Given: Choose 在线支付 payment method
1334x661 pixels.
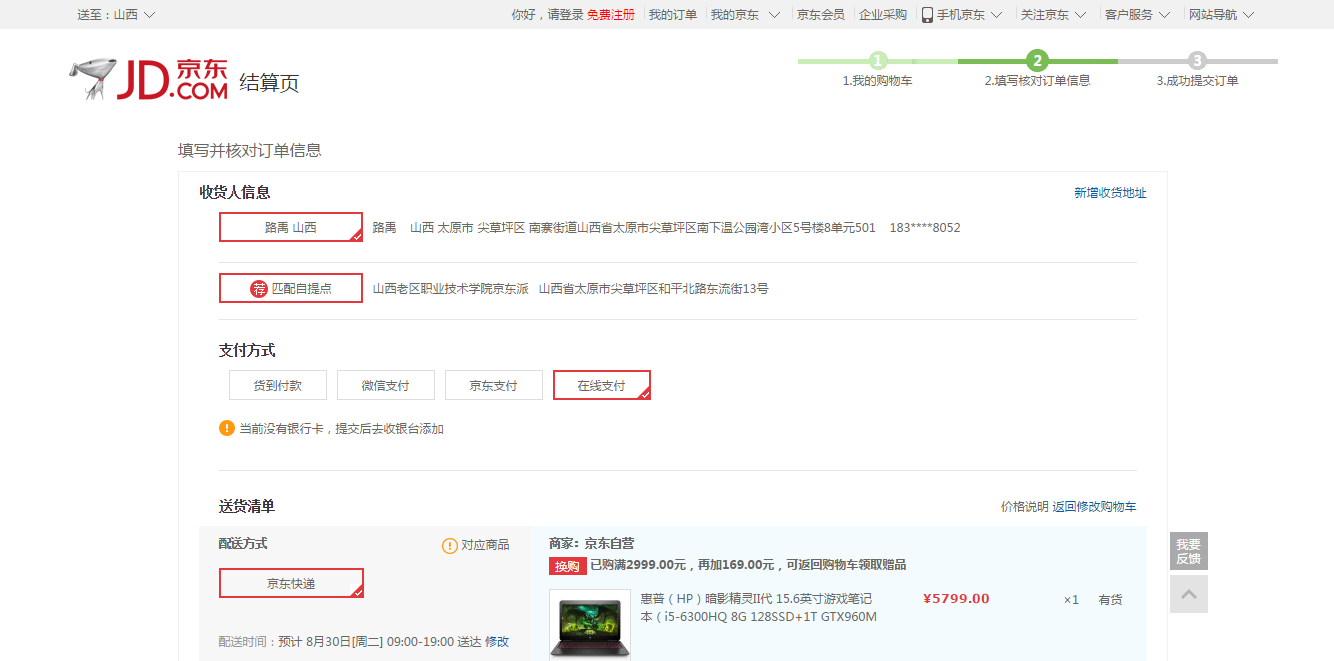Looking at the screenshot, I should 602,385.
